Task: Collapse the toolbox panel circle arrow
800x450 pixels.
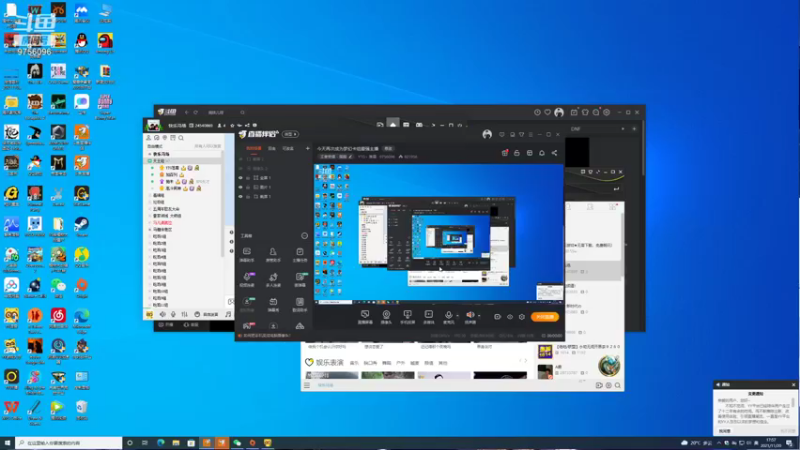Action: 305,236
